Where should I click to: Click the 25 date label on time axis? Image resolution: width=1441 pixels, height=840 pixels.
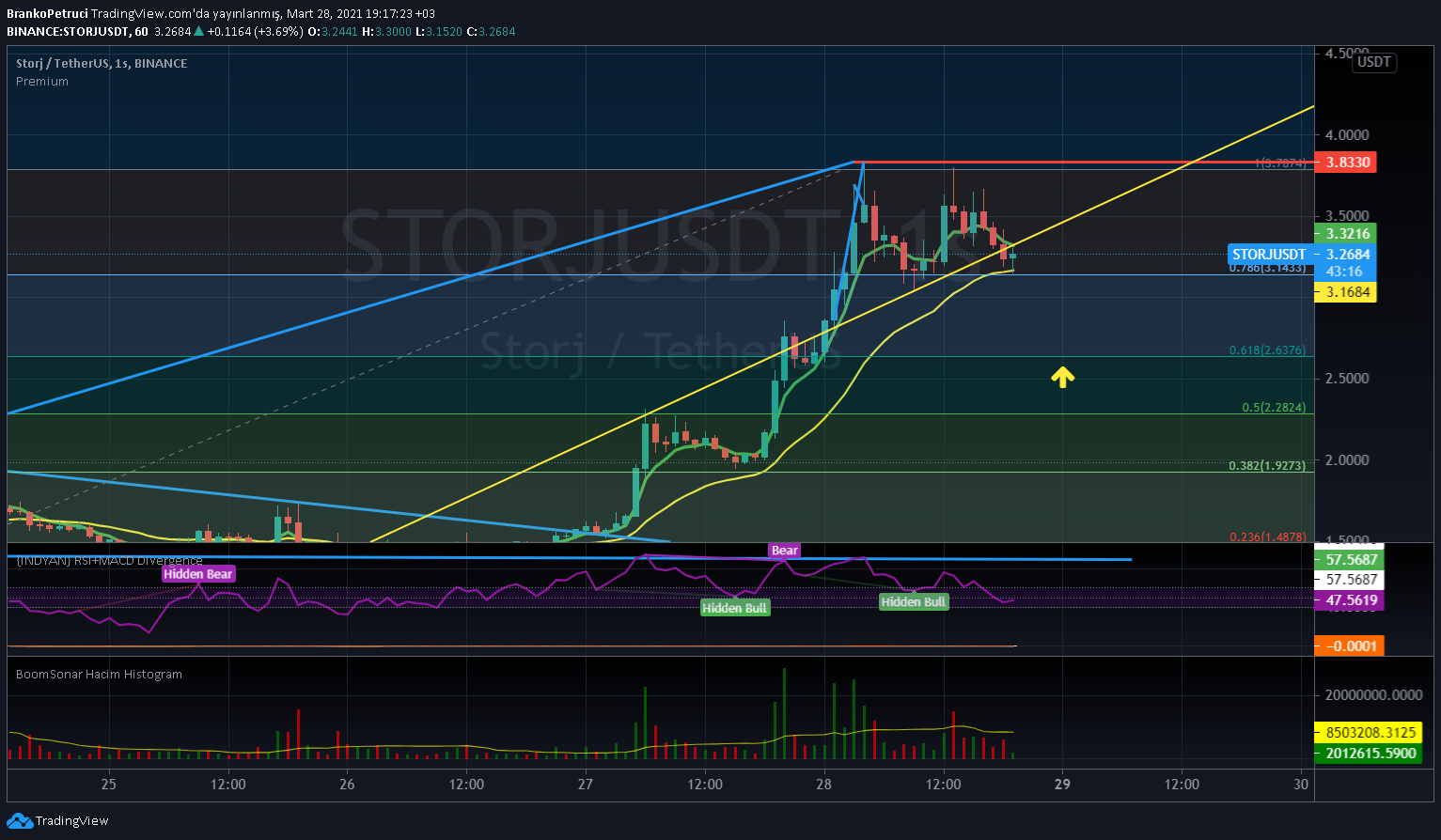[108, 785]
